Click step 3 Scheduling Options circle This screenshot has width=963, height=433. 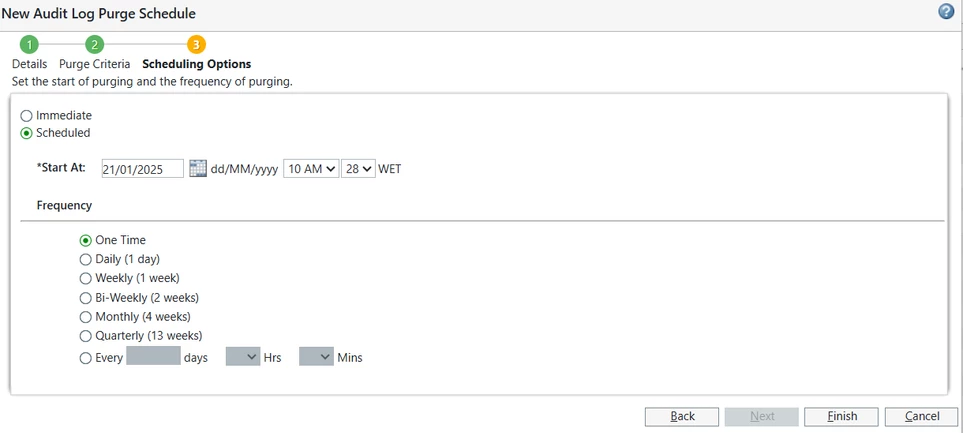click(196, 44)
